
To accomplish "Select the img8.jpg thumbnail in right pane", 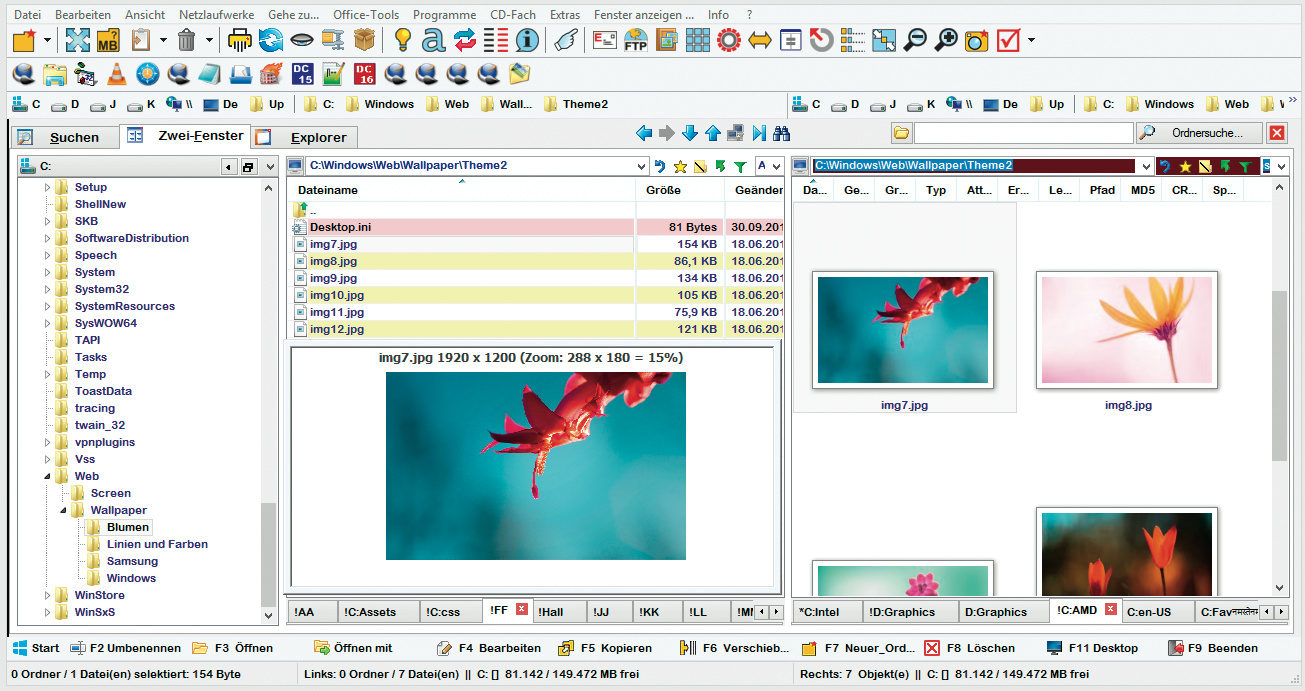I will 1127,332.
